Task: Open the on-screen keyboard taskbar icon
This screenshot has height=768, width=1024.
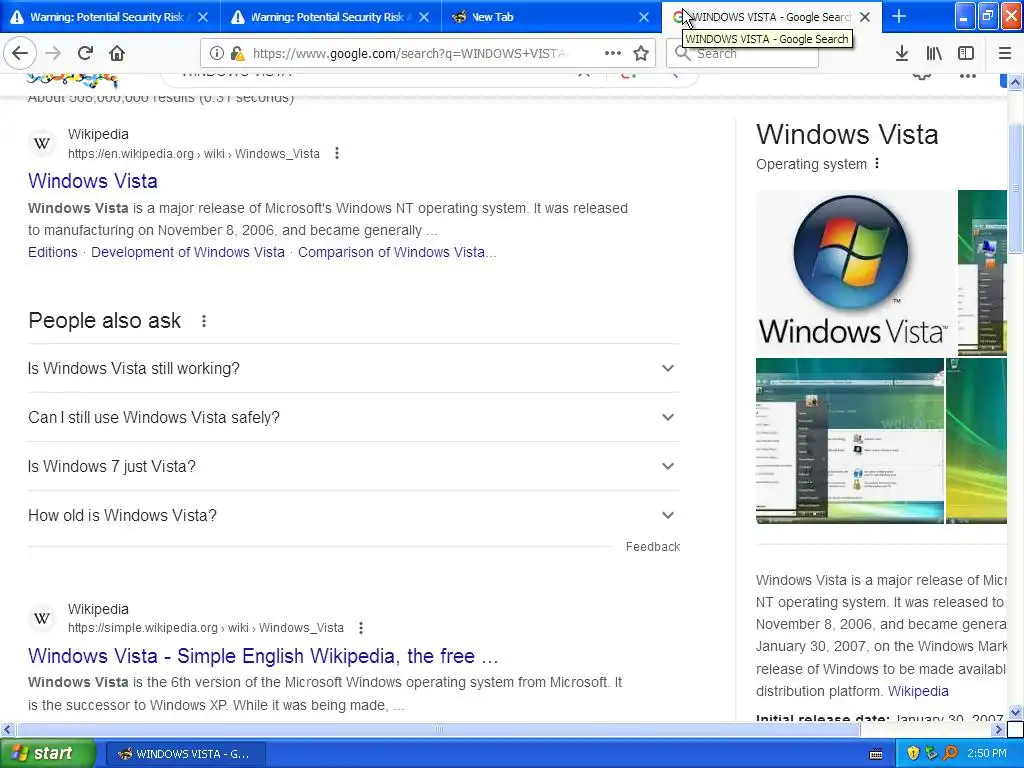Action: 876,754
